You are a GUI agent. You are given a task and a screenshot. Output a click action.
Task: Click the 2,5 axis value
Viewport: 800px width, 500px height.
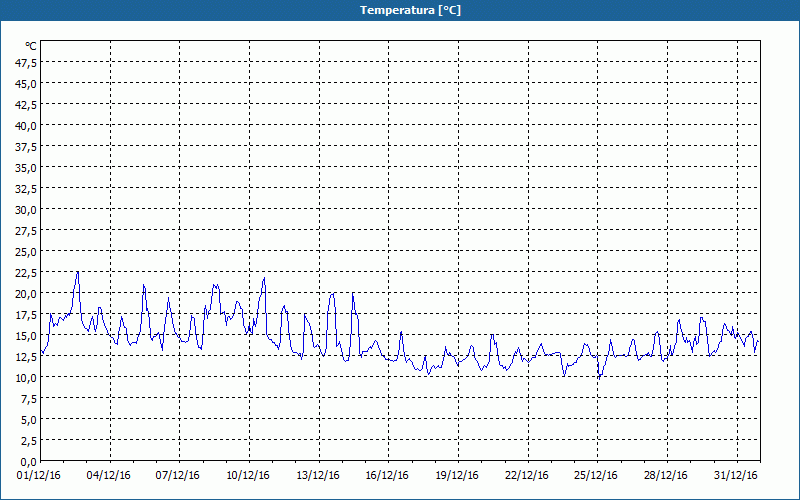point(29,441)
